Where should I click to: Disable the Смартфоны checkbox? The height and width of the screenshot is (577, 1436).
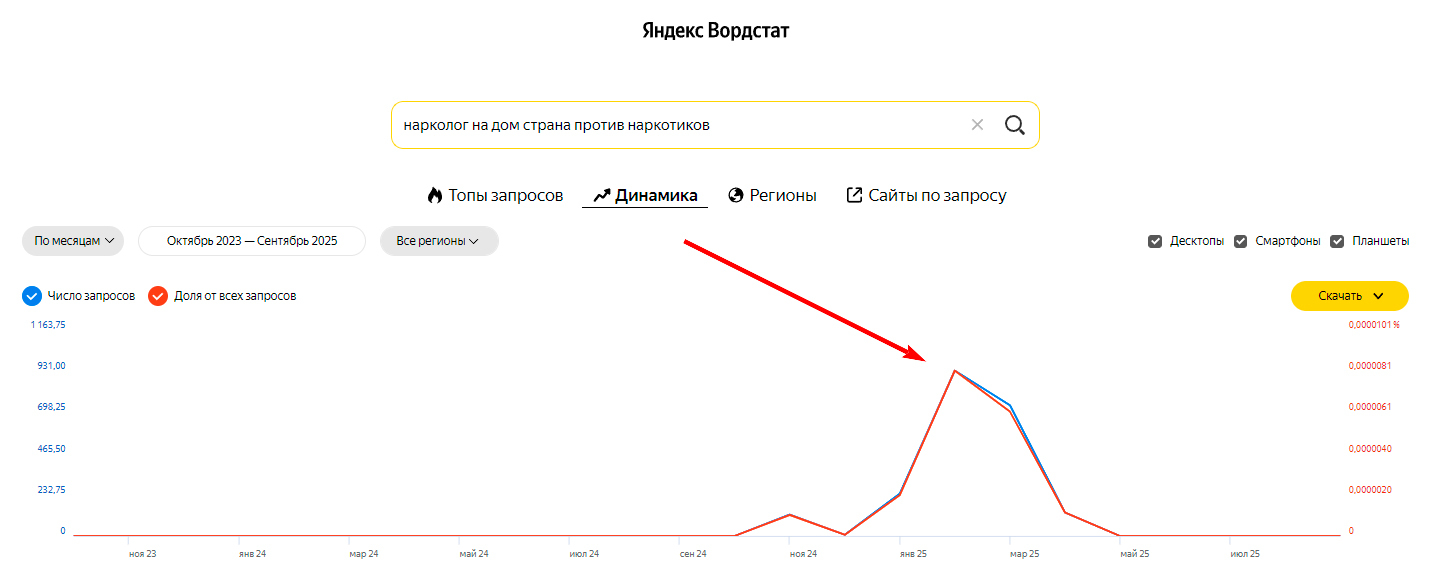click(x=1240, y=240)
